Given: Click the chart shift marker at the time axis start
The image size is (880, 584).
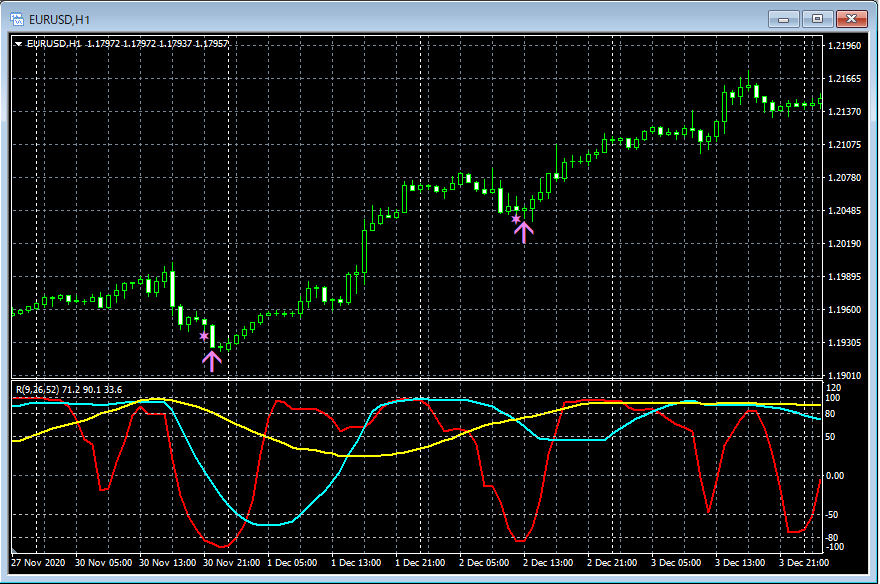Looking at the screenshot, I should 15,551.
